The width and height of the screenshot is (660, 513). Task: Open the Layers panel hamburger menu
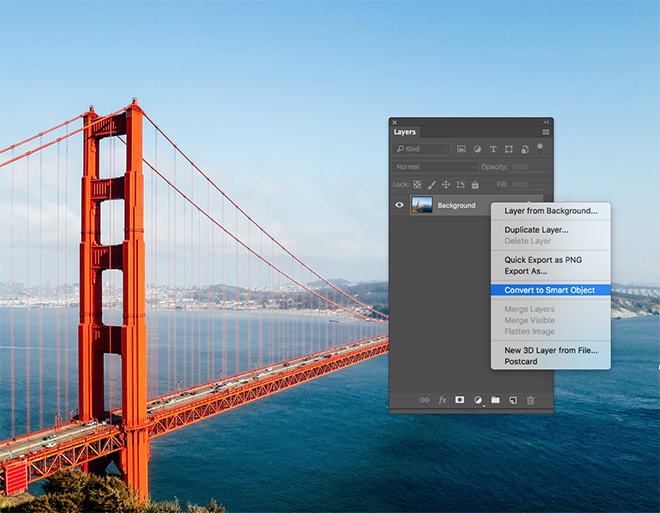[546, 132]
